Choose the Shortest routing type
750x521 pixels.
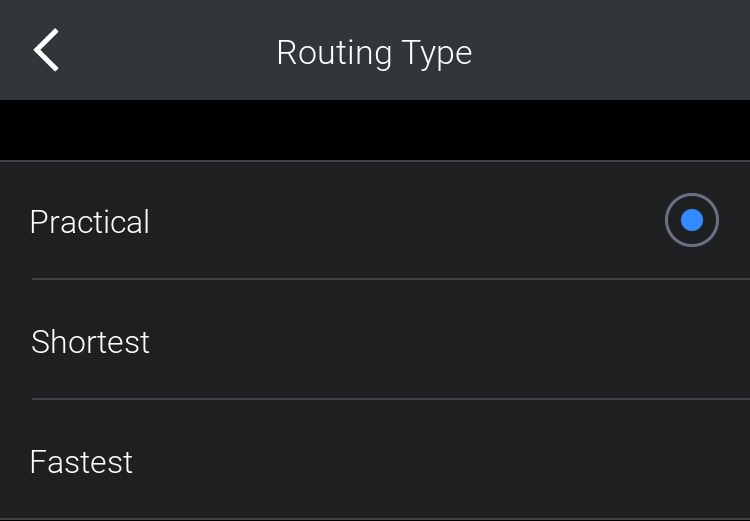(91, 341)
